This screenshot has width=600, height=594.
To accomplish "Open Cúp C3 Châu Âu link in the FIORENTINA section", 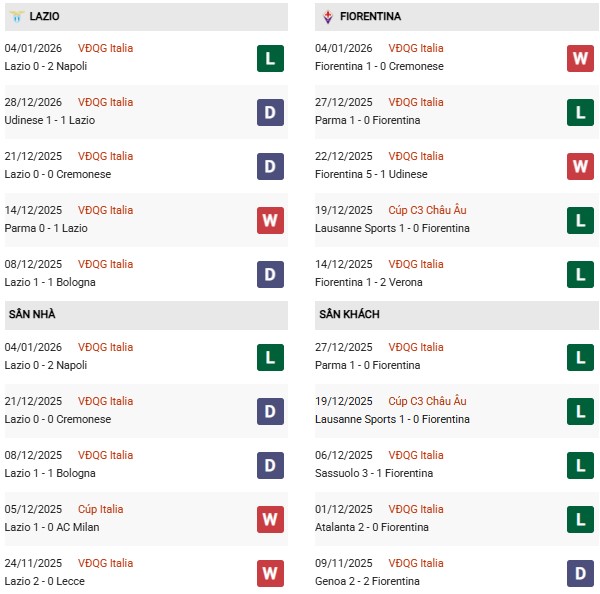I will [x=429, y=210].
